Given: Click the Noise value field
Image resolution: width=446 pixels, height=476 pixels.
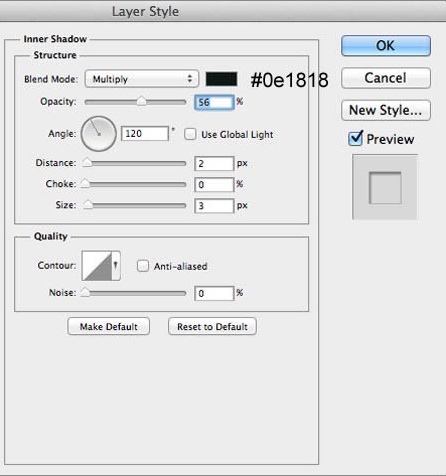Looking at the screenshot, I should tap(214, 294).
